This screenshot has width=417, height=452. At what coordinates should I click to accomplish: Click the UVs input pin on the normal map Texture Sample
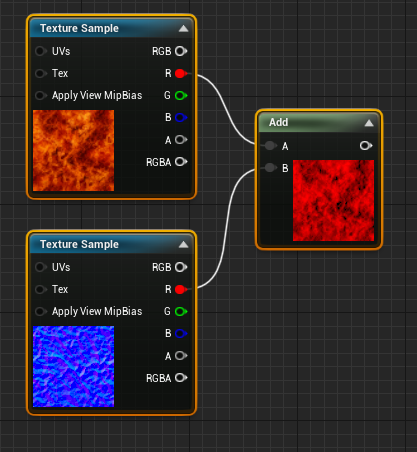pos(41,267)
